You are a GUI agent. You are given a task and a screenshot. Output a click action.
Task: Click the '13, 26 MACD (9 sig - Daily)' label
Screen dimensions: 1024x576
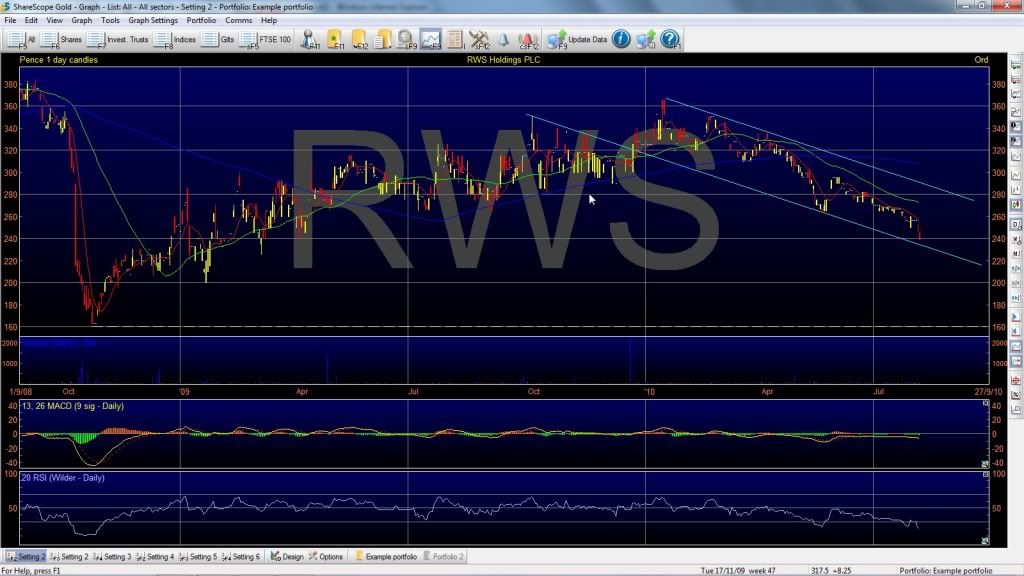(x=72, y=406)
